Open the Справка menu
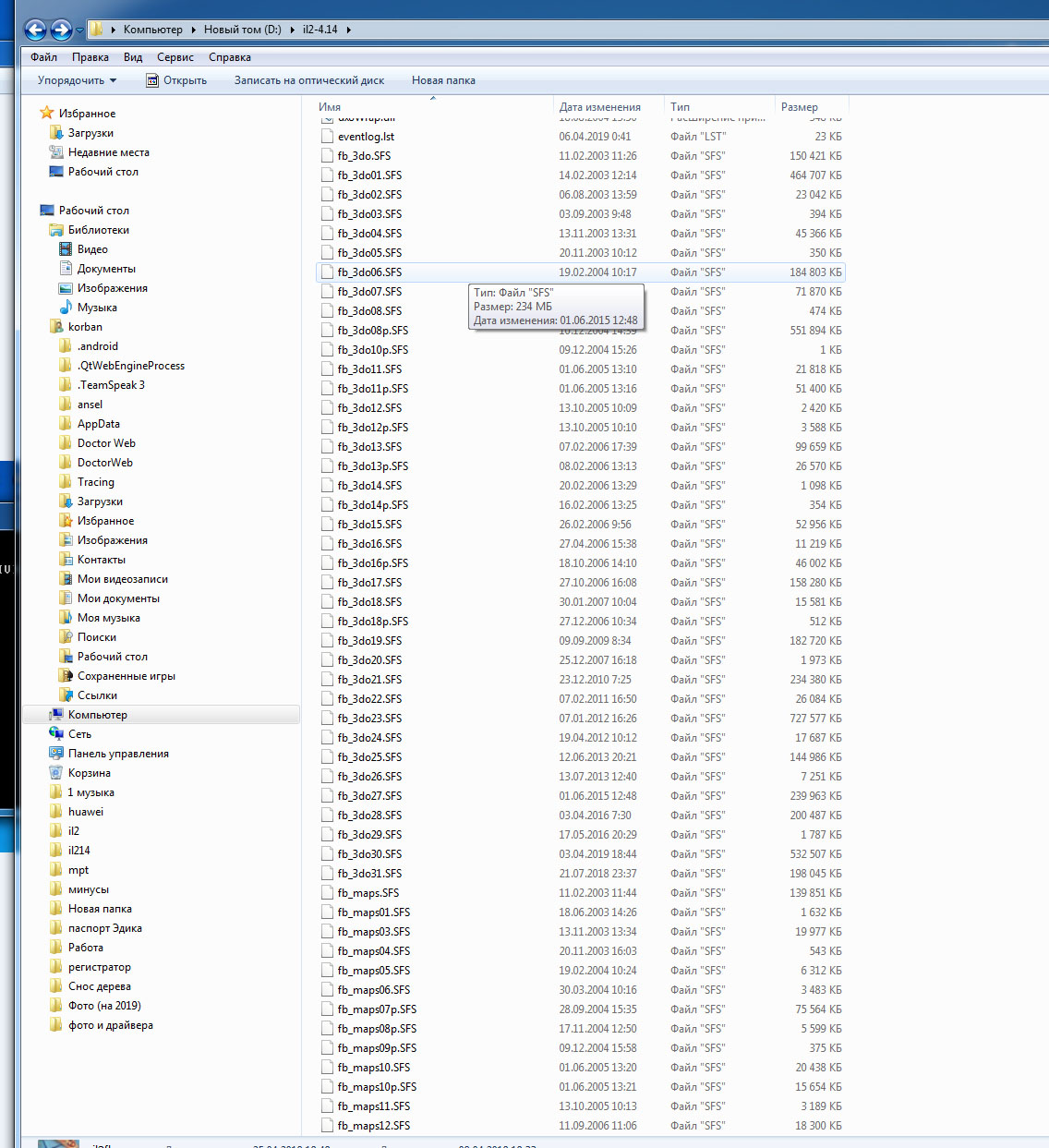This screenshot has width=1049, height=1148. 230,57
